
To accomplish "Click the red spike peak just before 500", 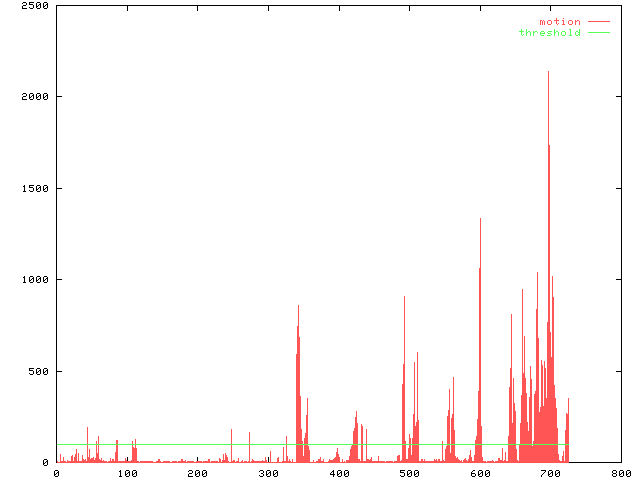I will point(404,300).
